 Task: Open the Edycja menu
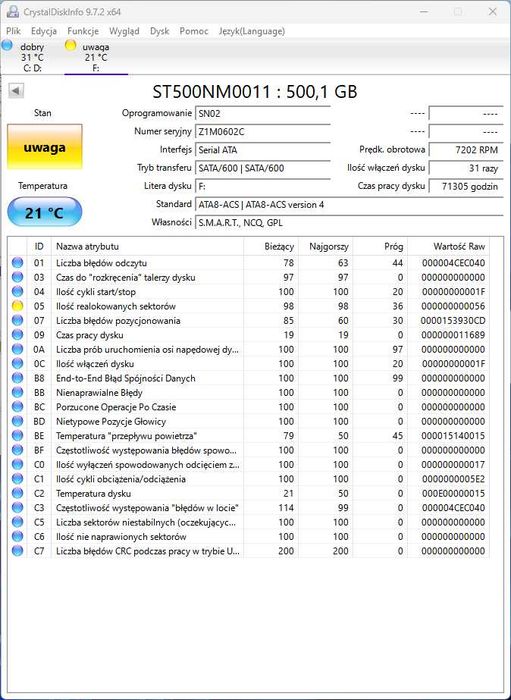click(44, 31)
